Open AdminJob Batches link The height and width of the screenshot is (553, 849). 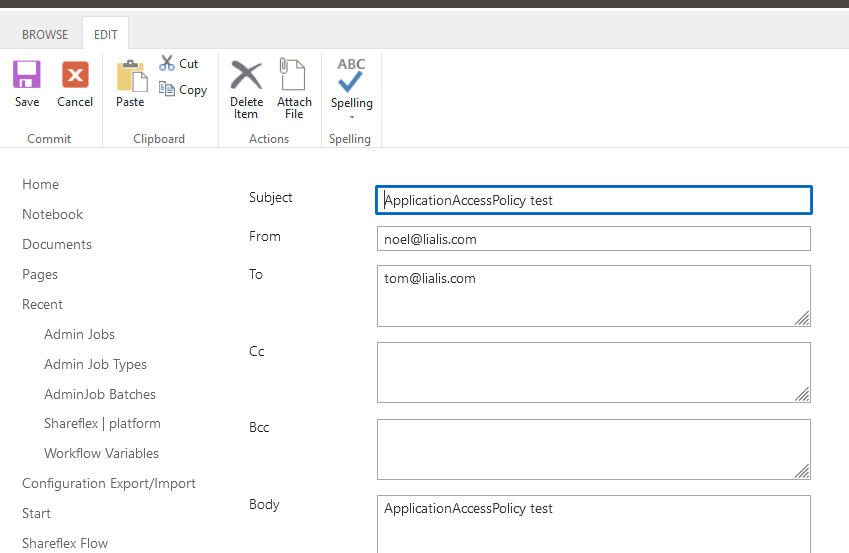pos(100,394)
